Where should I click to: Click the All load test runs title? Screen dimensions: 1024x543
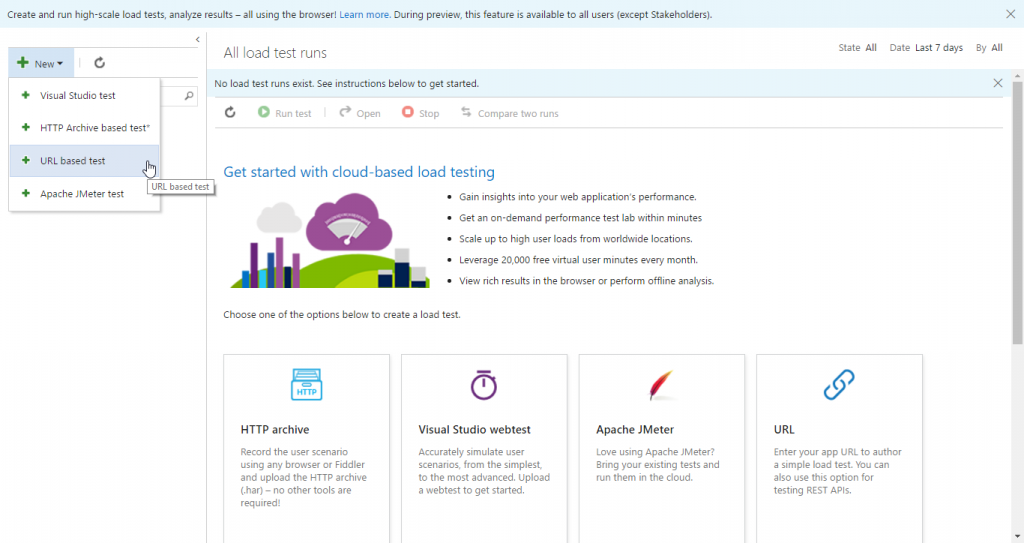[275, 53]
